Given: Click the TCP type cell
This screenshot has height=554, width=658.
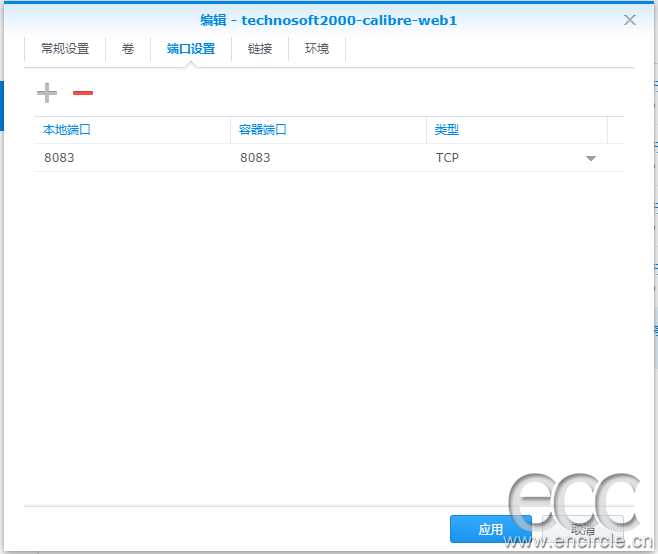Looking at the screenshot, I should [x=517, y=158].
